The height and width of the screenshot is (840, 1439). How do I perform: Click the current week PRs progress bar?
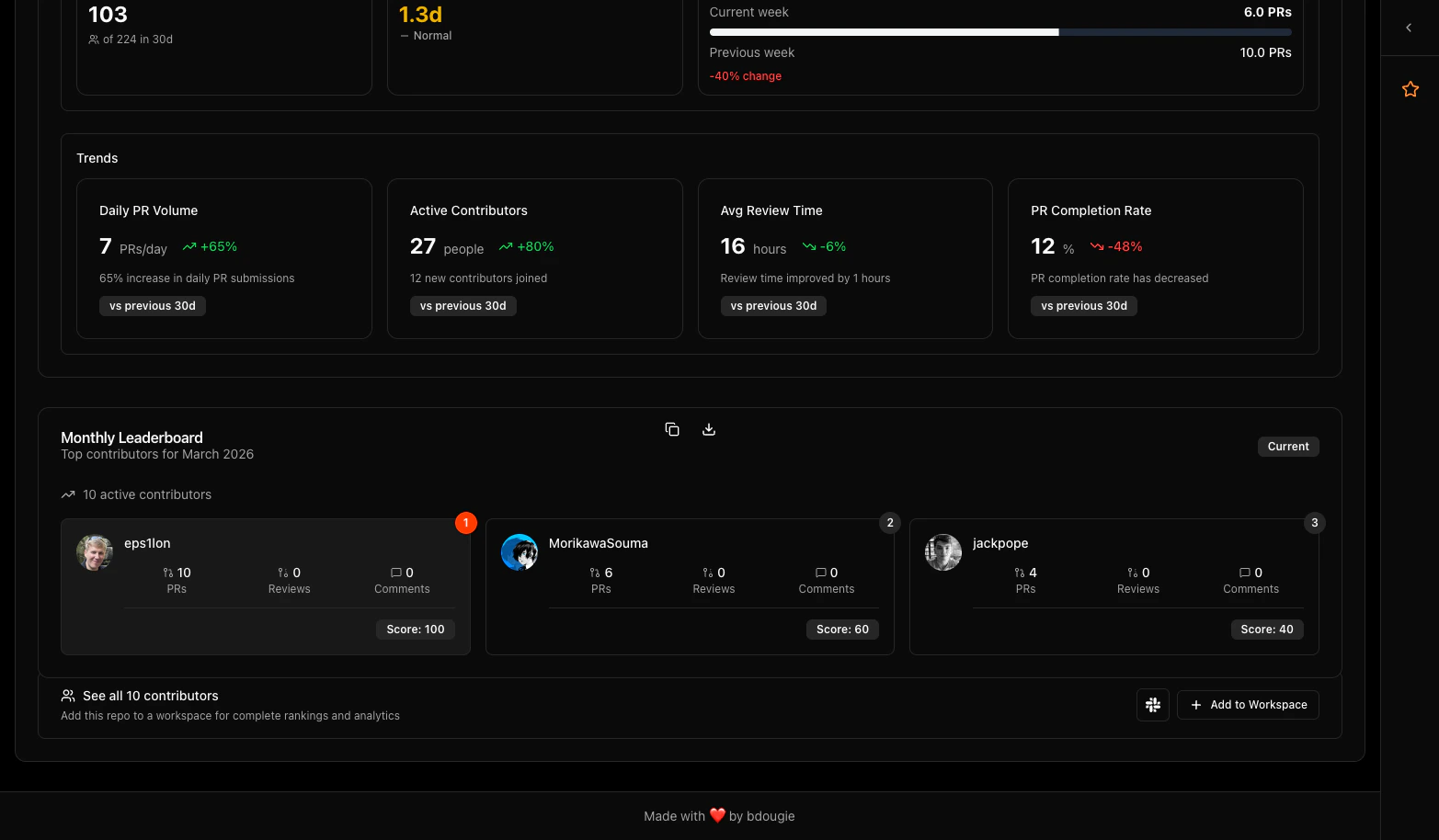coord(999,31)
